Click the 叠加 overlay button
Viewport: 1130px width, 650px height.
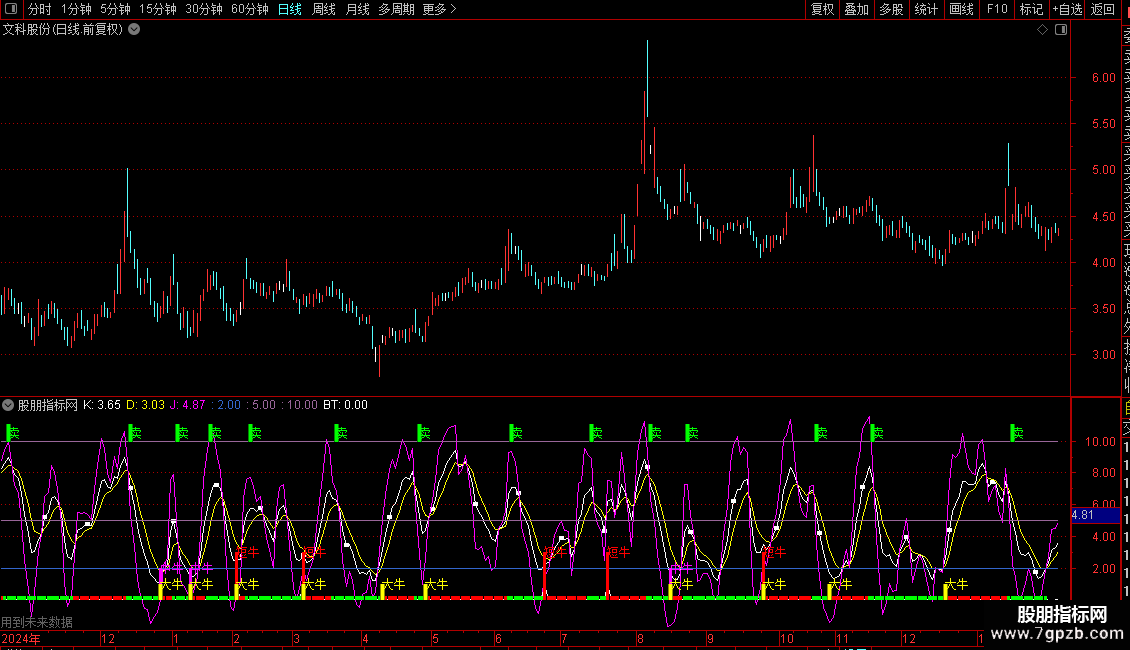(857, 9)
